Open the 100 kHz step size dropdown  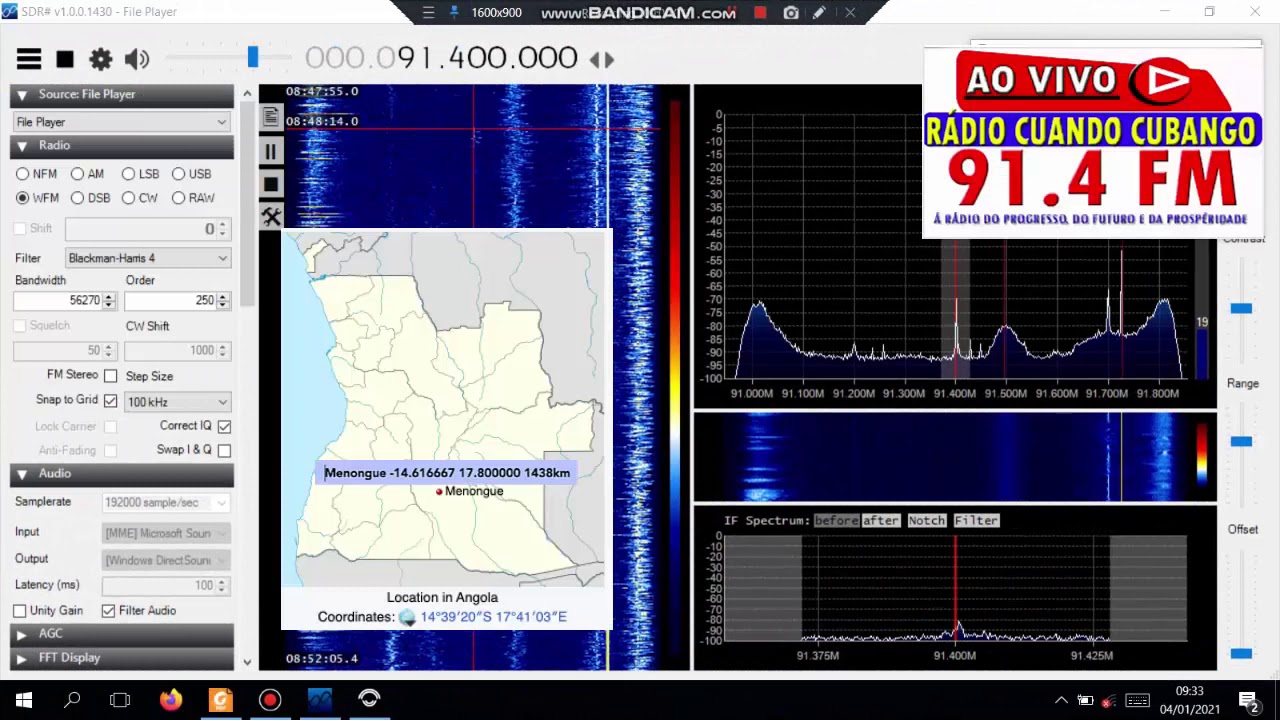[178, 402]
